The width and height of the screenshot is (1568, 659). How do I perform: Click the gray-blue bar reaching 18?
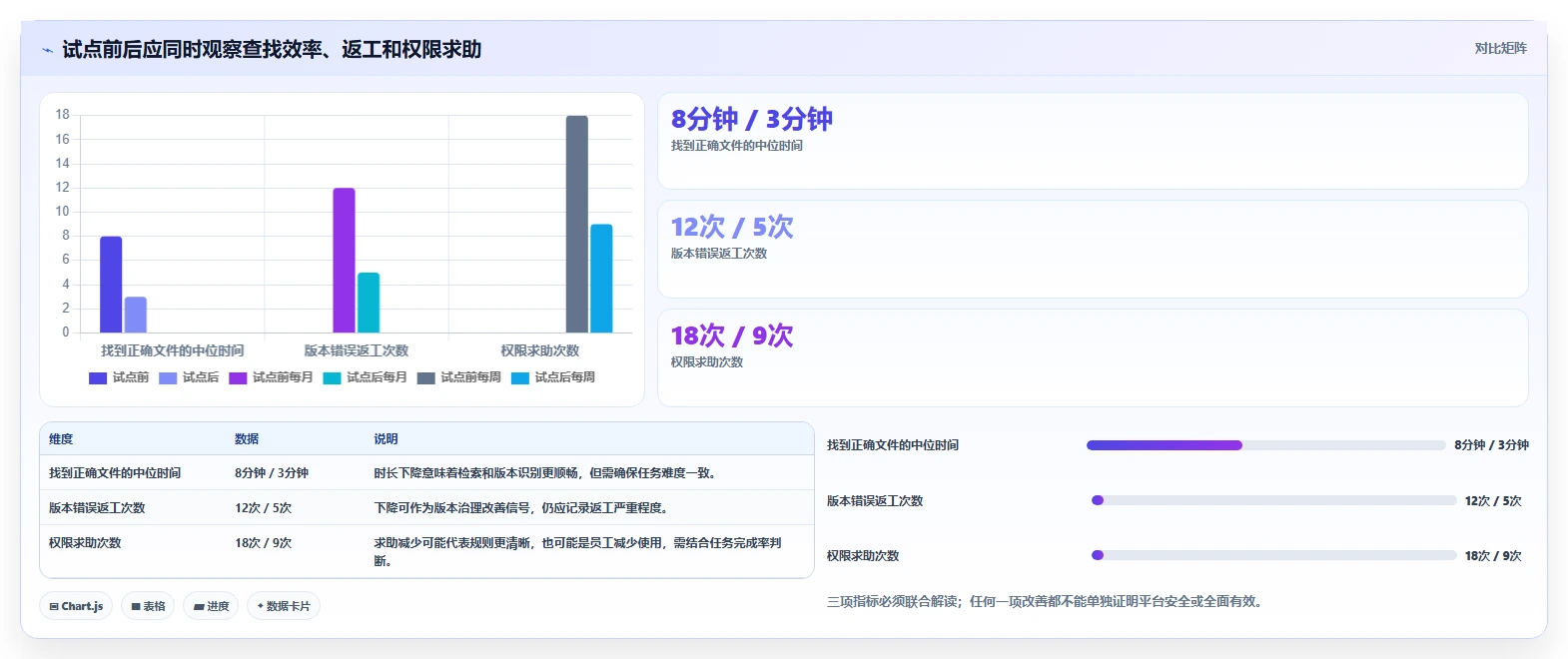(577, 224)
